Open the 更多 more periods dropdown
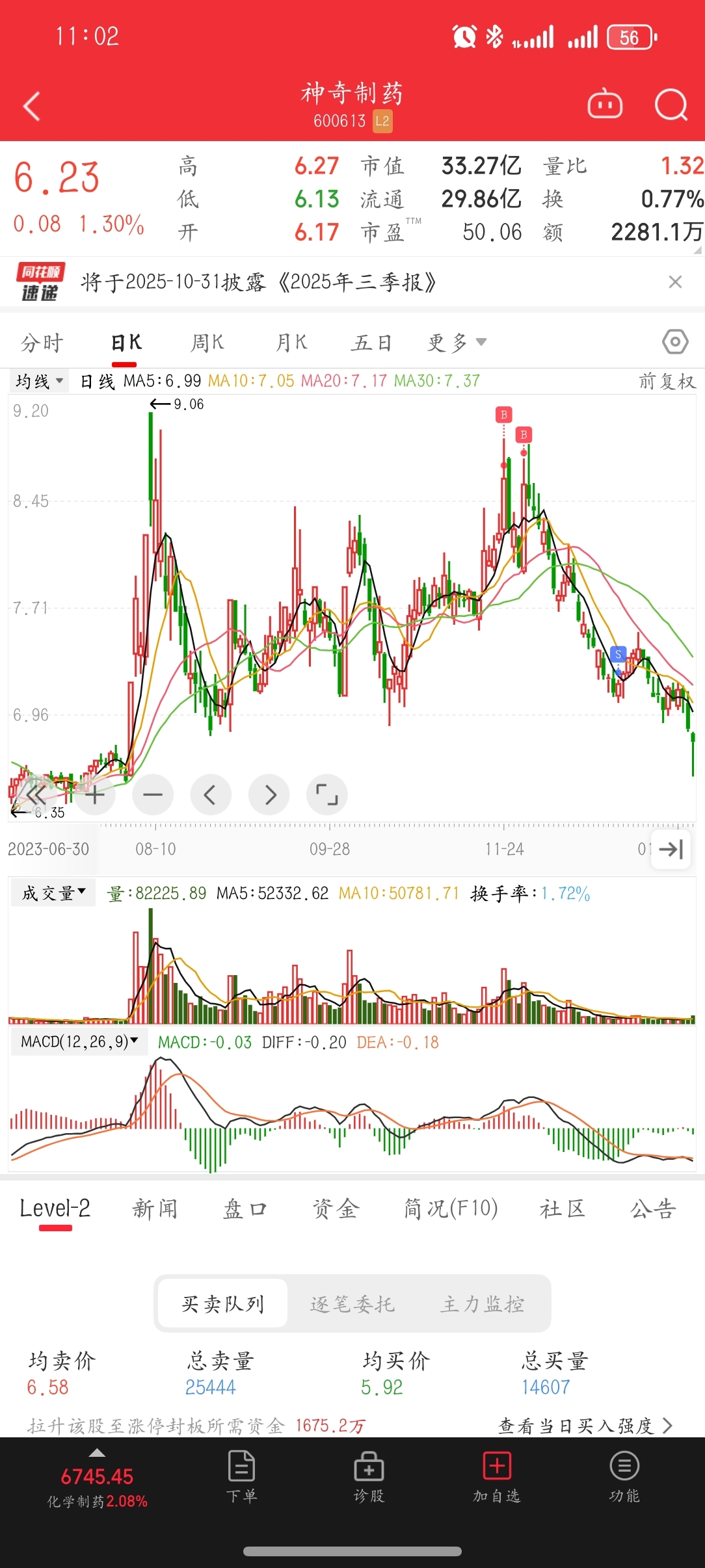 (x=457, y=343)
